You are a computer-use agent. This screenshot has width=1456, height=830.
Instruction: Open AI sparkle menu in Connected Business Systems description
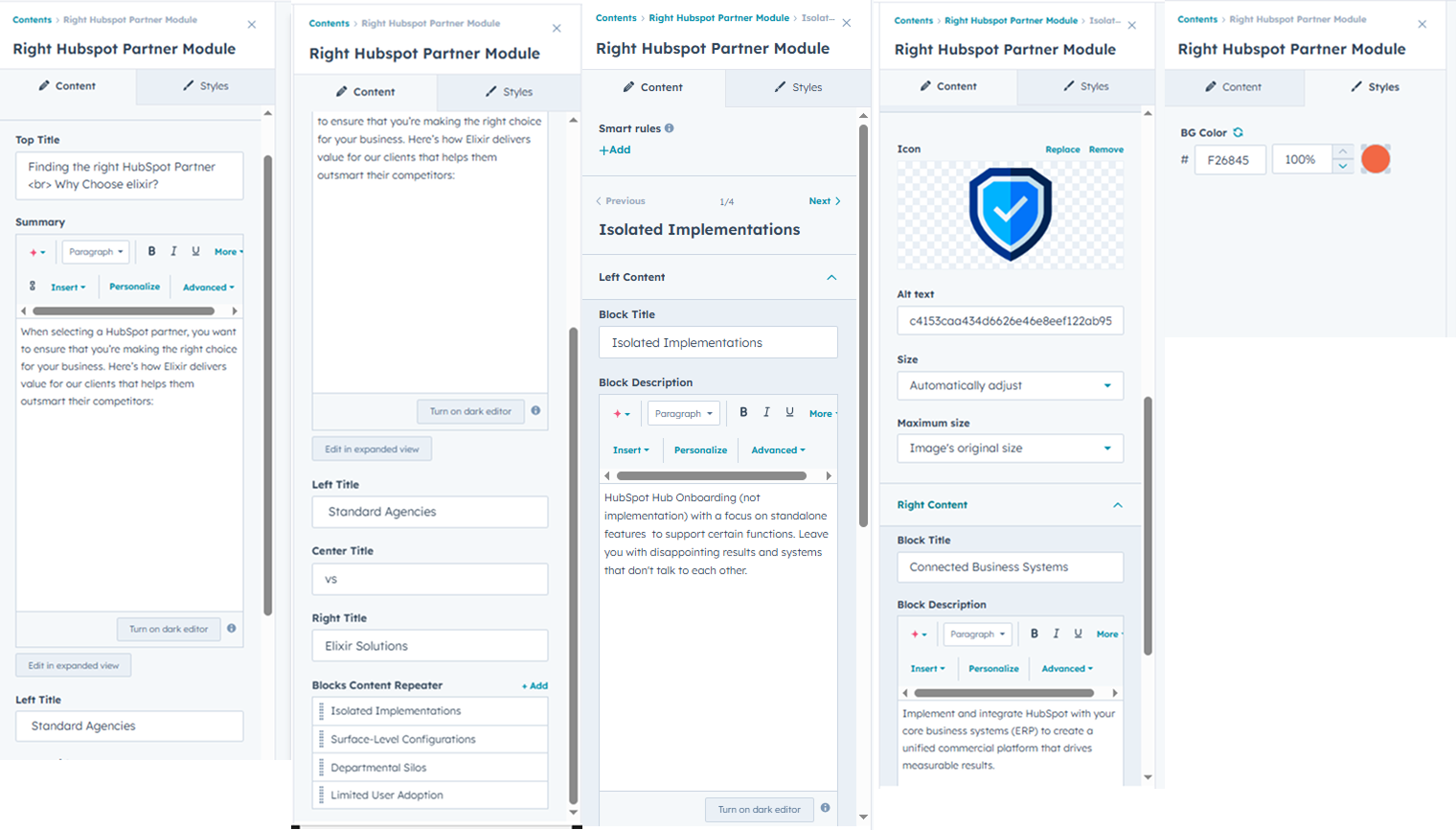click(x=919, y=634)
